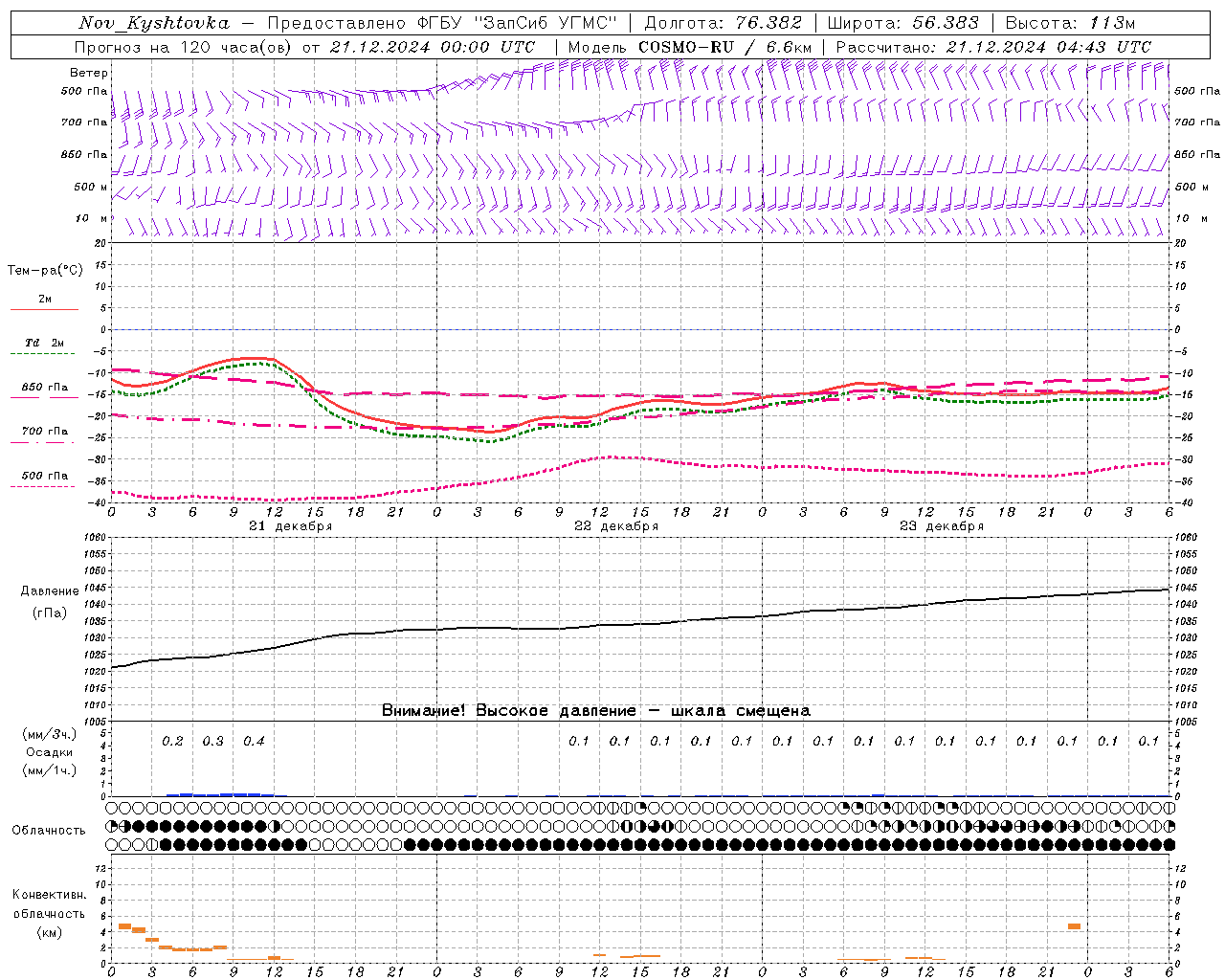The width and height of the screenshot is (1225, 980).
Task: Click the 'Модель COSMO-RU / 6.6км' label
Action: point(690,47)
